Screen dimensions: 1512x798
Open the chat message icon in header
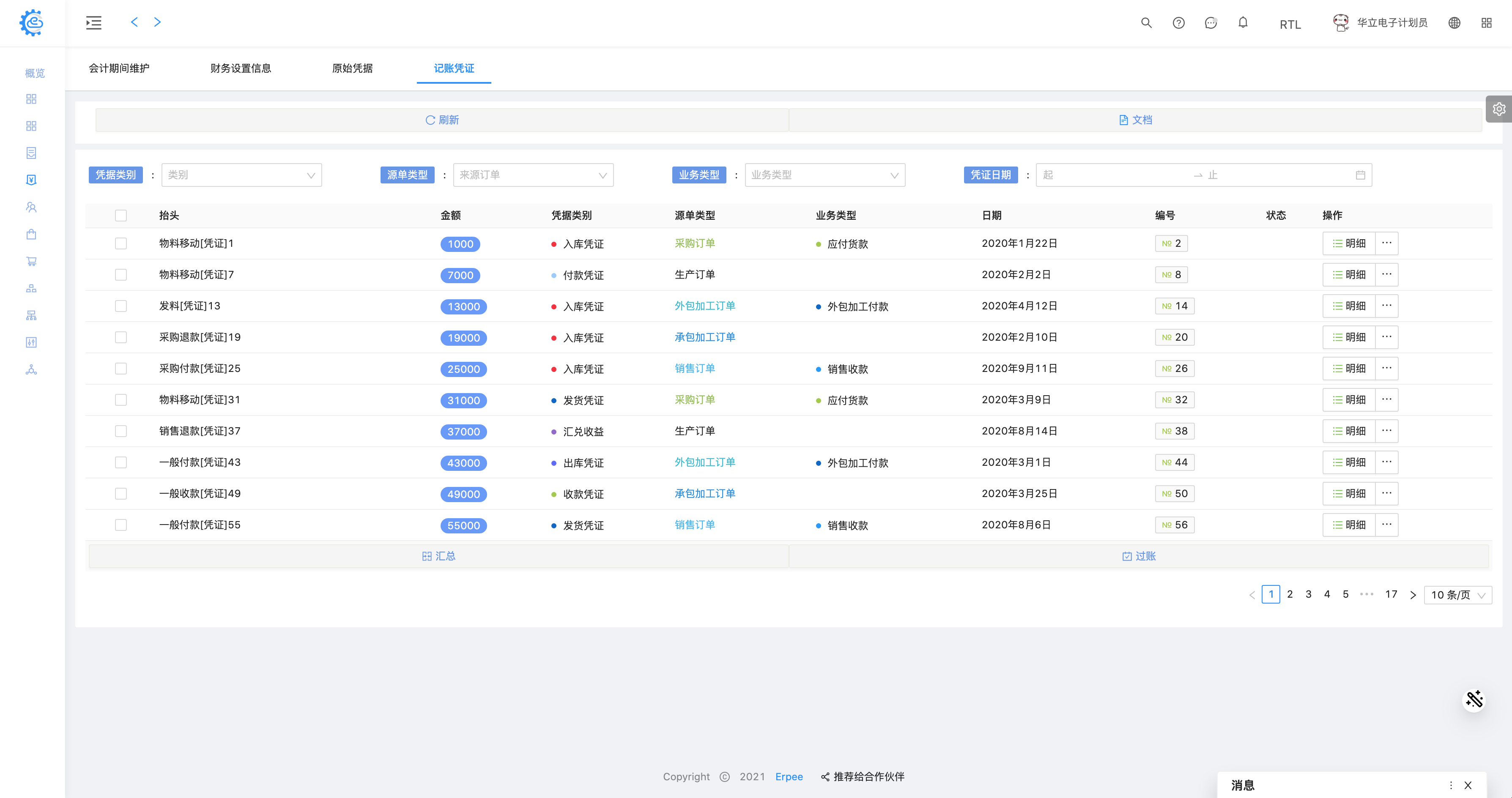(x=1210, y=23)
